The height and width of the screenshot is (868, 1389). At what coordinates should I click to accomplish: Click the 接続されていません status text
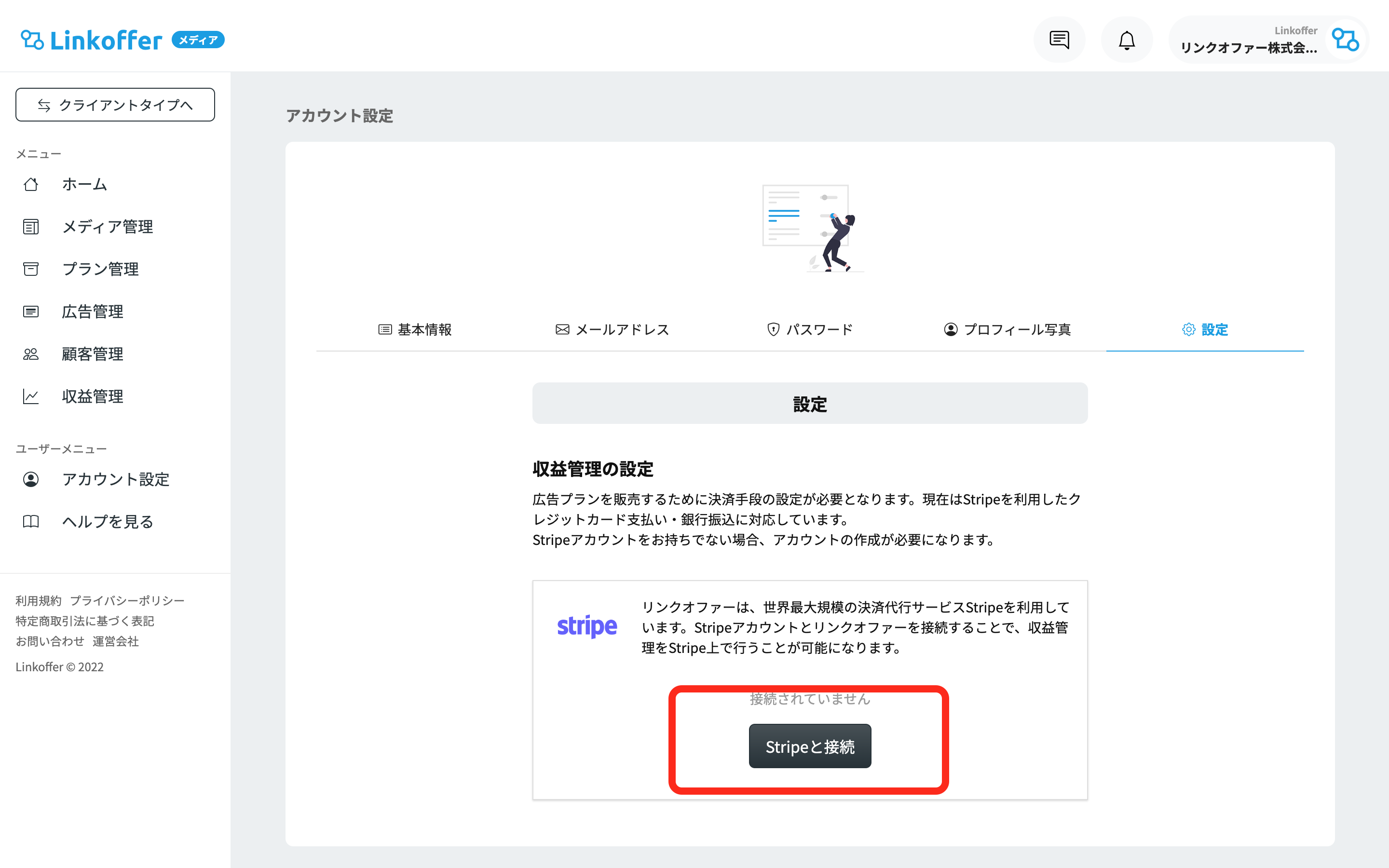pos(810,699)
